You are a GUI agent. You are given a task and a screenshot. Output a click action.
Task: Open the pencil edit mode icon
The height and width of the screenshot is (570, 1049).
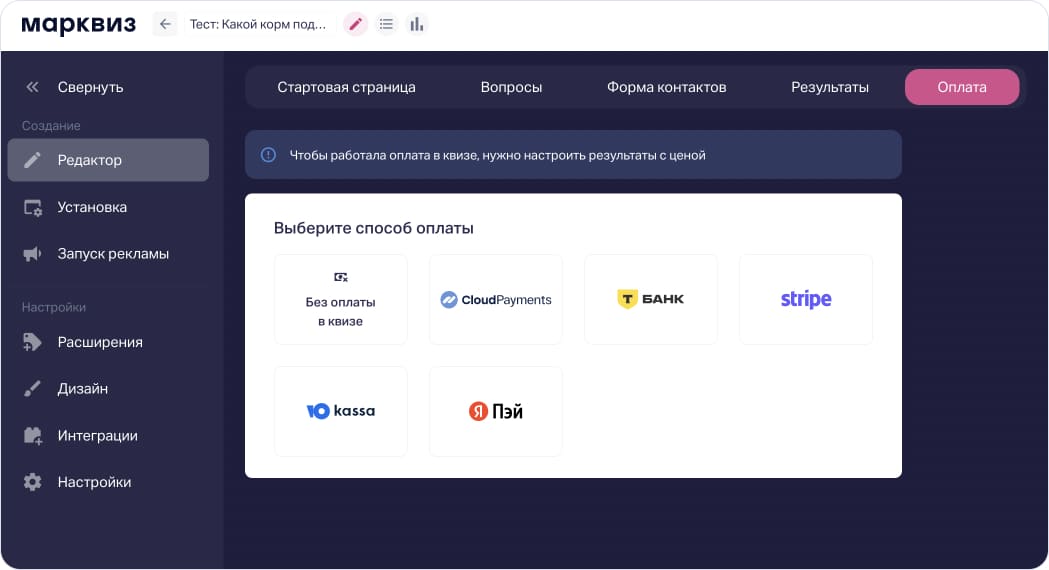click(x=355, y=24)
